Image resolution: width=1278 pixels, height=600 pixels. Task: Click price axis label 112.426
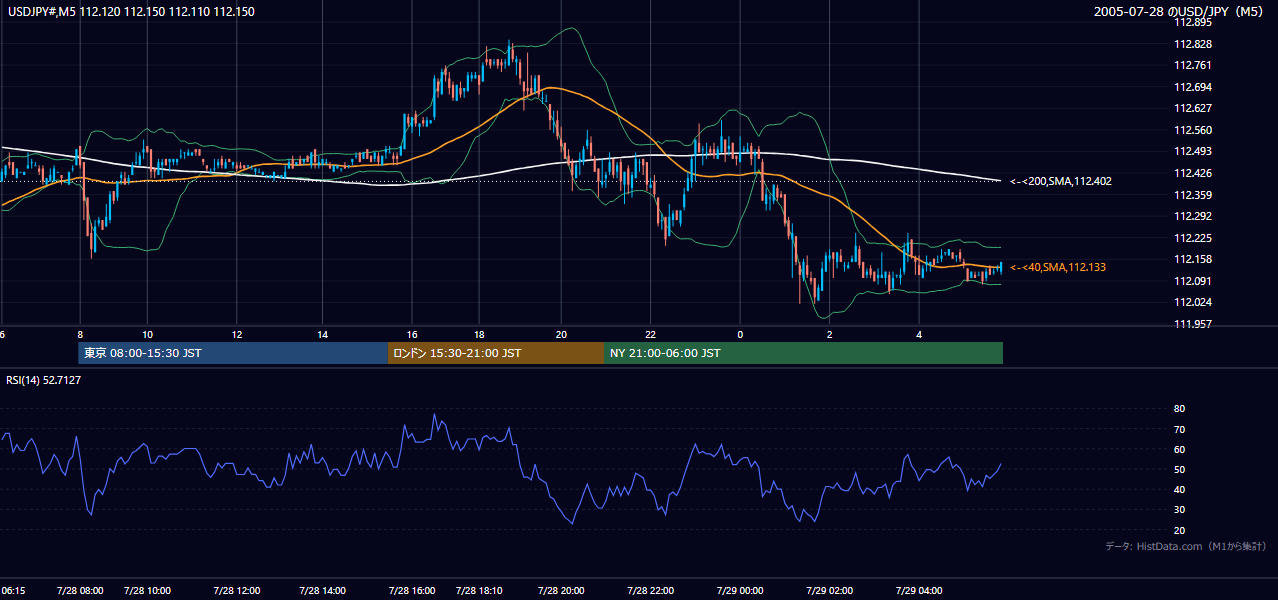(1192, 173)
